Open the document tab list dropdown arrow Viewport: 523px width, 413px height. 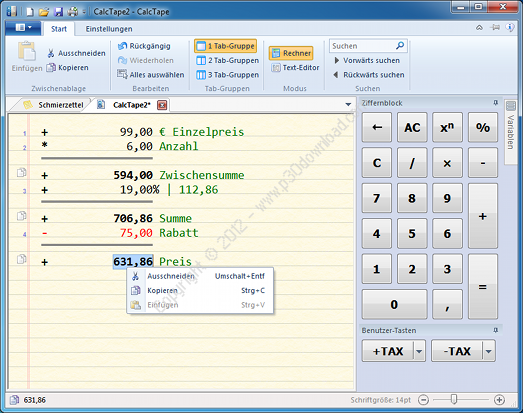coord(348,105)
